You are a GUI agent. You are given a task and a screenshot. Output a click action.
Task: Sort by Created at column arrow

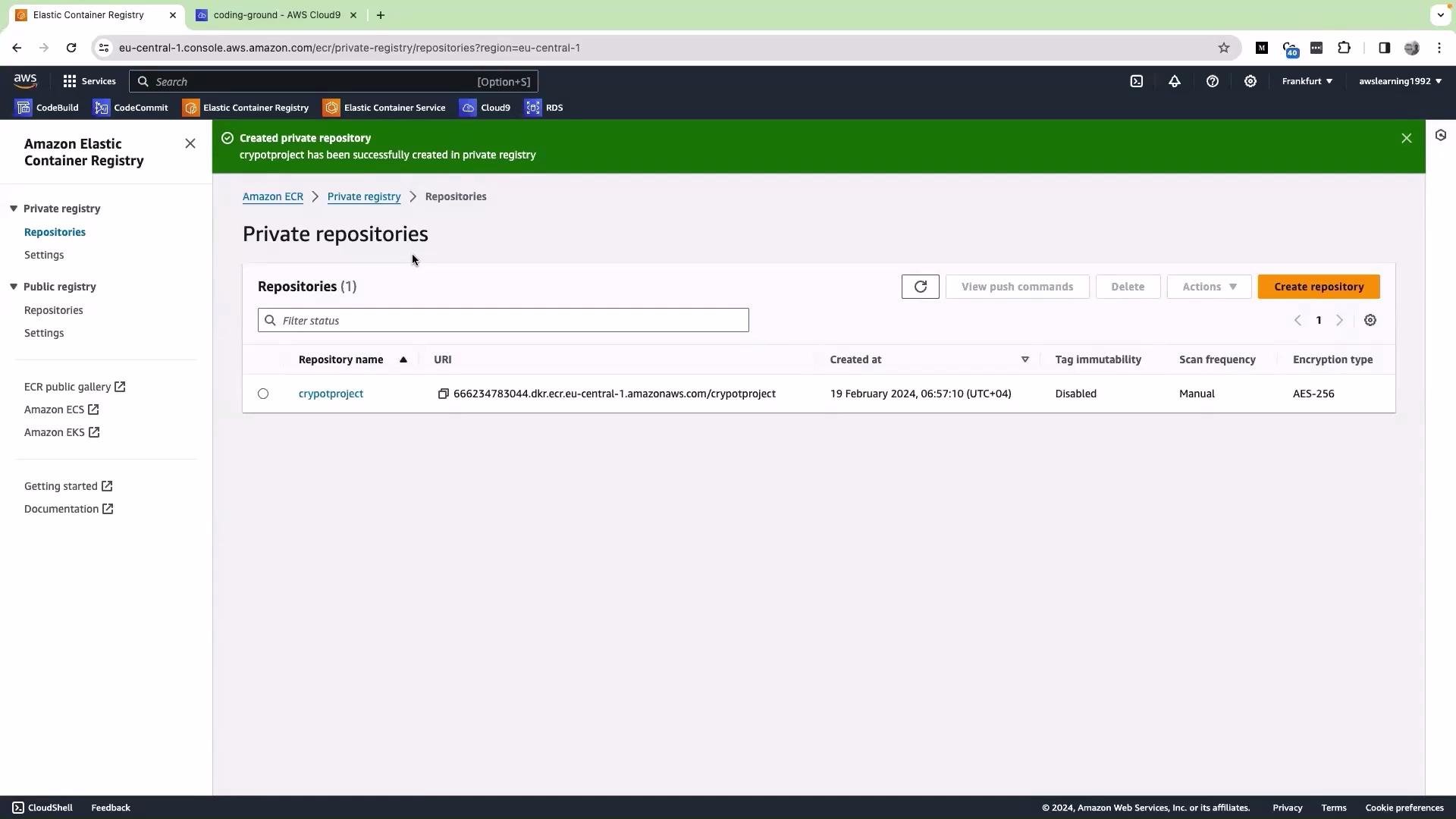[1025, 359]
